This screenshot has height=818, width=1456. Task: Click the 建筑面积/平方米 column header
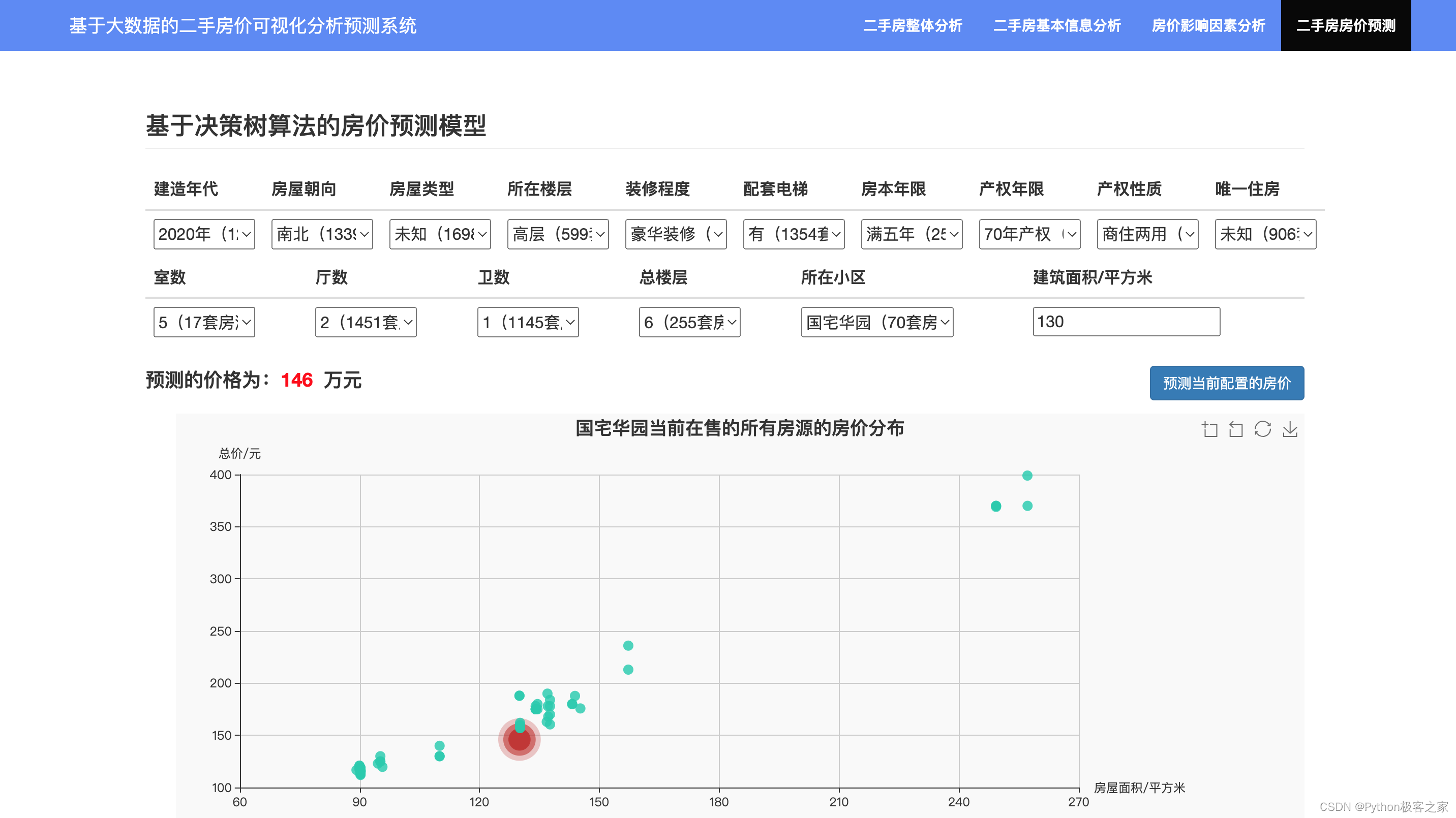click(x=1093, y=277)
